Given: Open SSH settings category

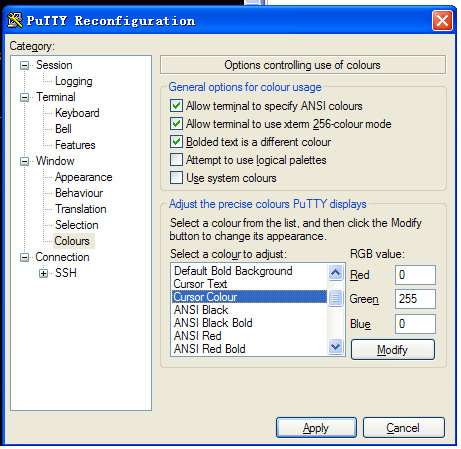Looking at the screenshot, I should click(x=66, y=273).
